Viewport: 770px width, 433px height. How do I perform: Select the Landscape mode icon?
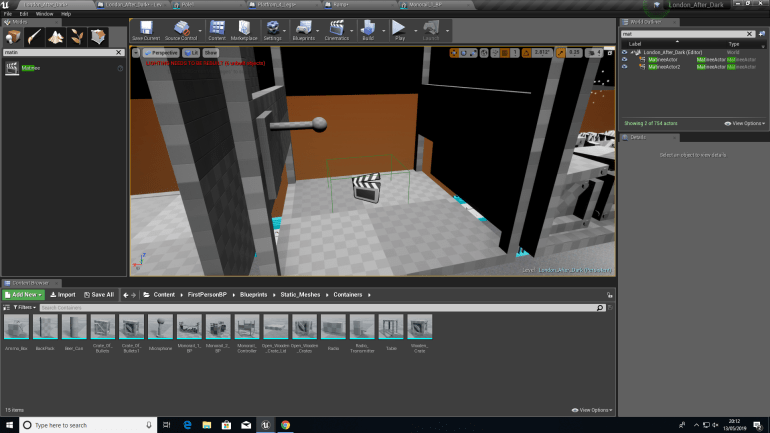pos(55,37)
